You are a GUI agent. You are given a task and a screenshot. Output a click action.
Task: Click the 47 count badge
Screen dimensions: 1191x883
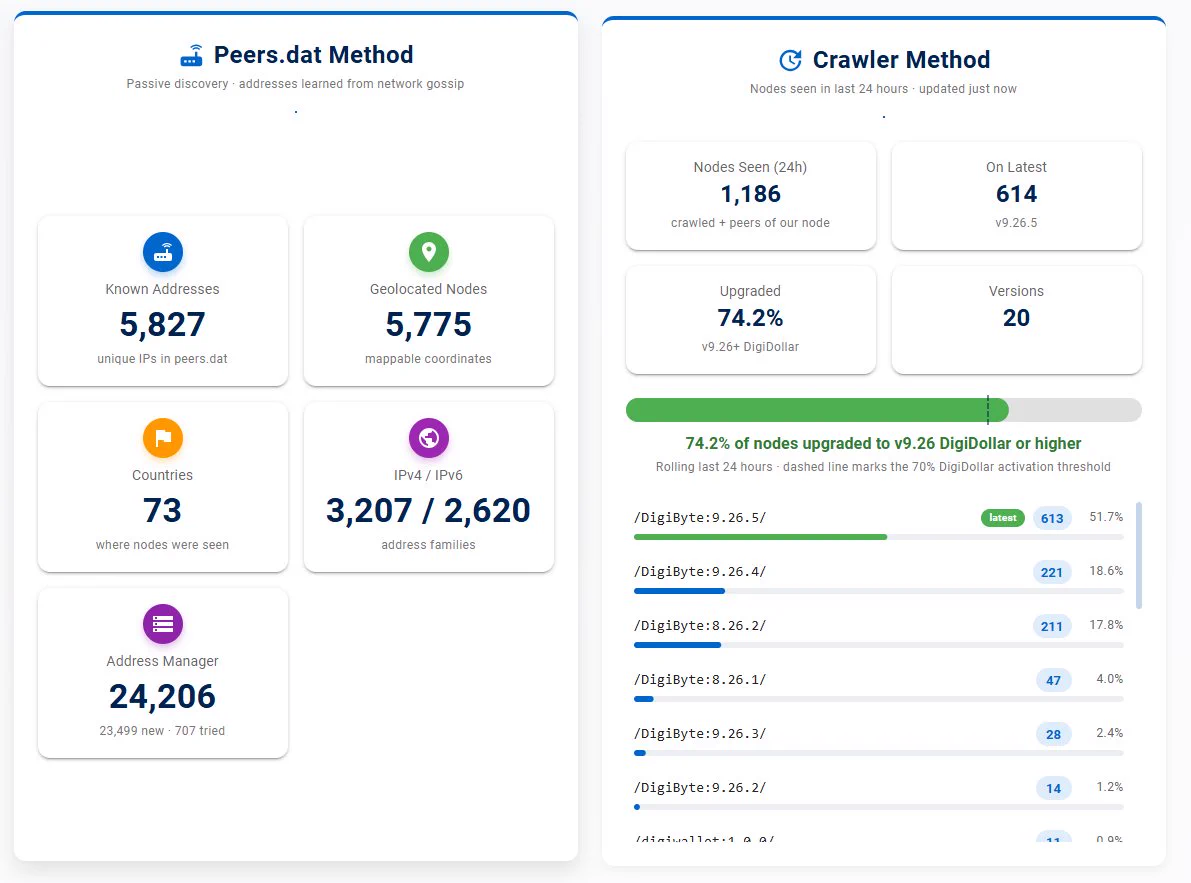pyautogui.click(x=1054, y=680)
